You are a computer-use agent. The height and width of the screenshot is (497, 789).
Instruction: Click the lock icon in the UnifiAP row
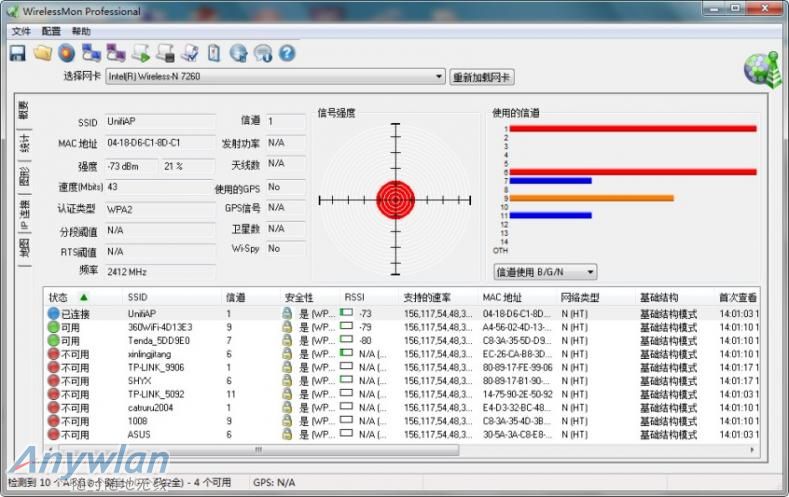coord(287,313)
